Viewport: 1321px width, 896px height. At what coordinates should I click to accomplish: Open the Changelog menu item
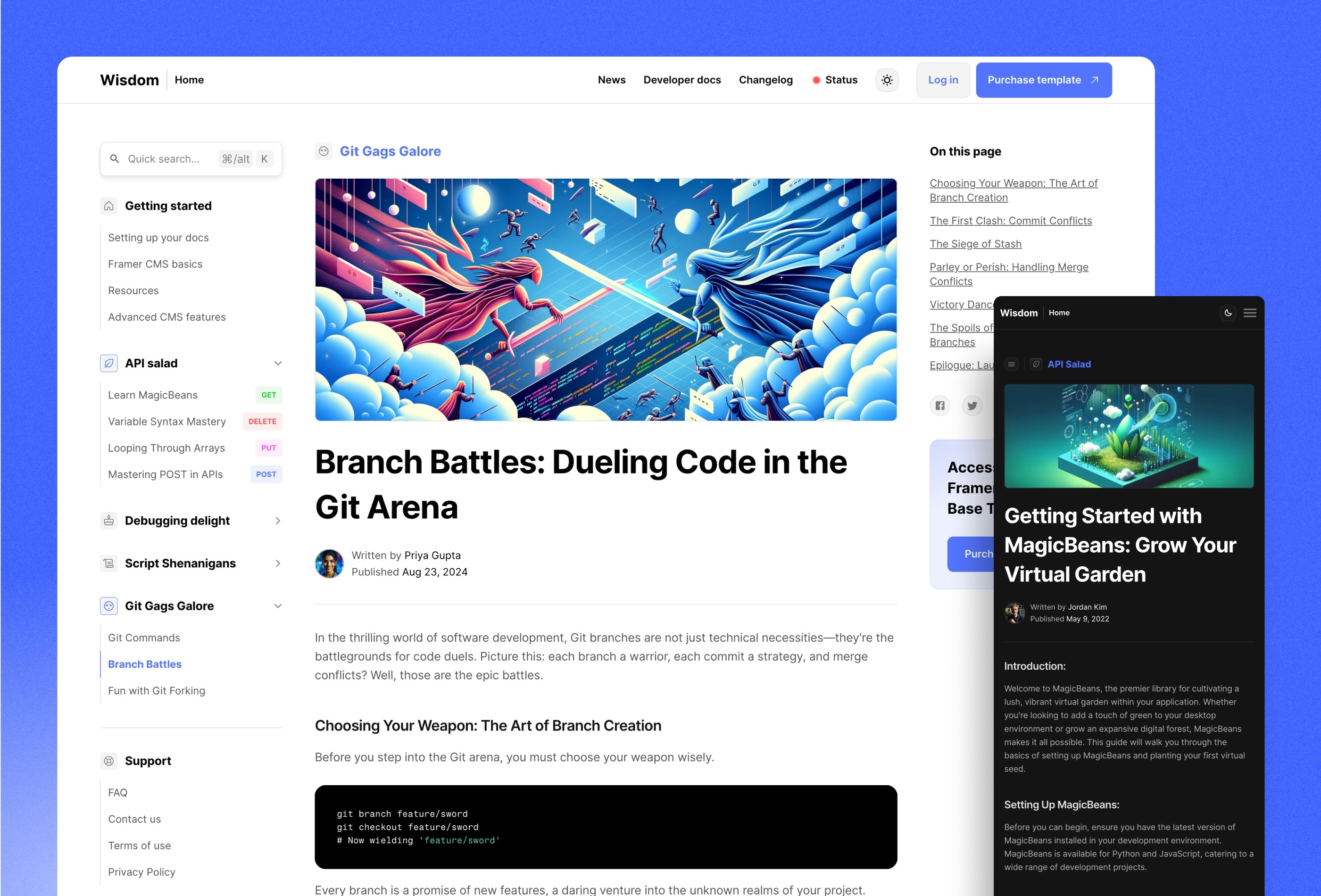tap(765, 79)
